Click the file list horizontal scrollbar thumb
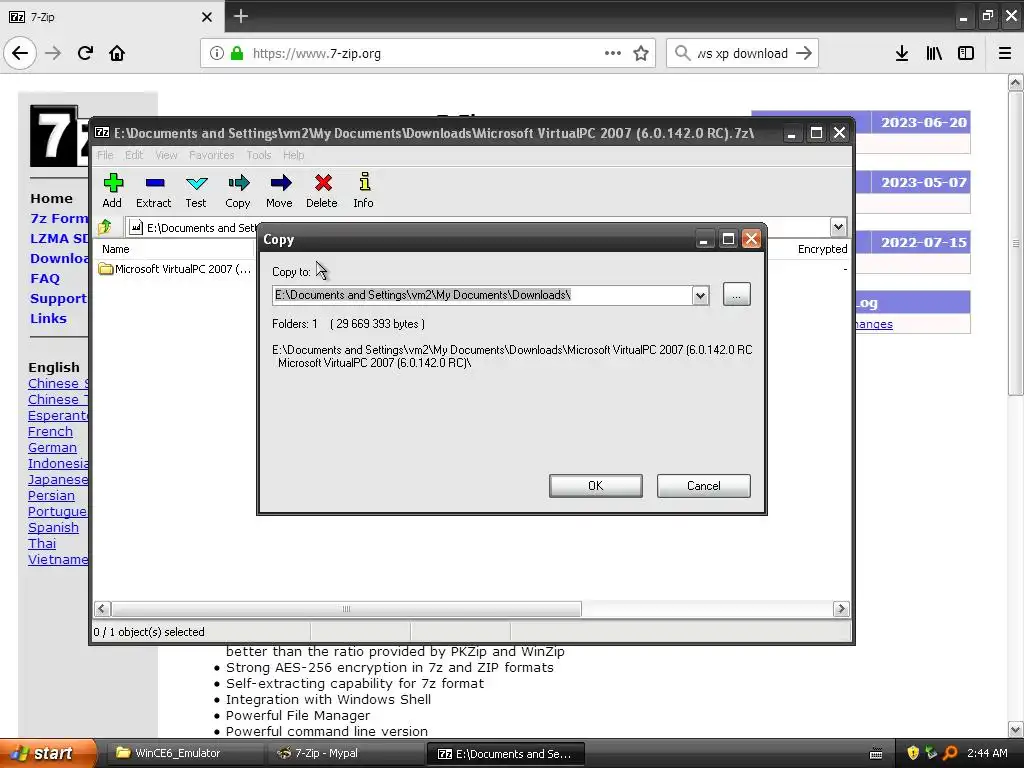1024x768 pixels. click(x=346, y=609)
